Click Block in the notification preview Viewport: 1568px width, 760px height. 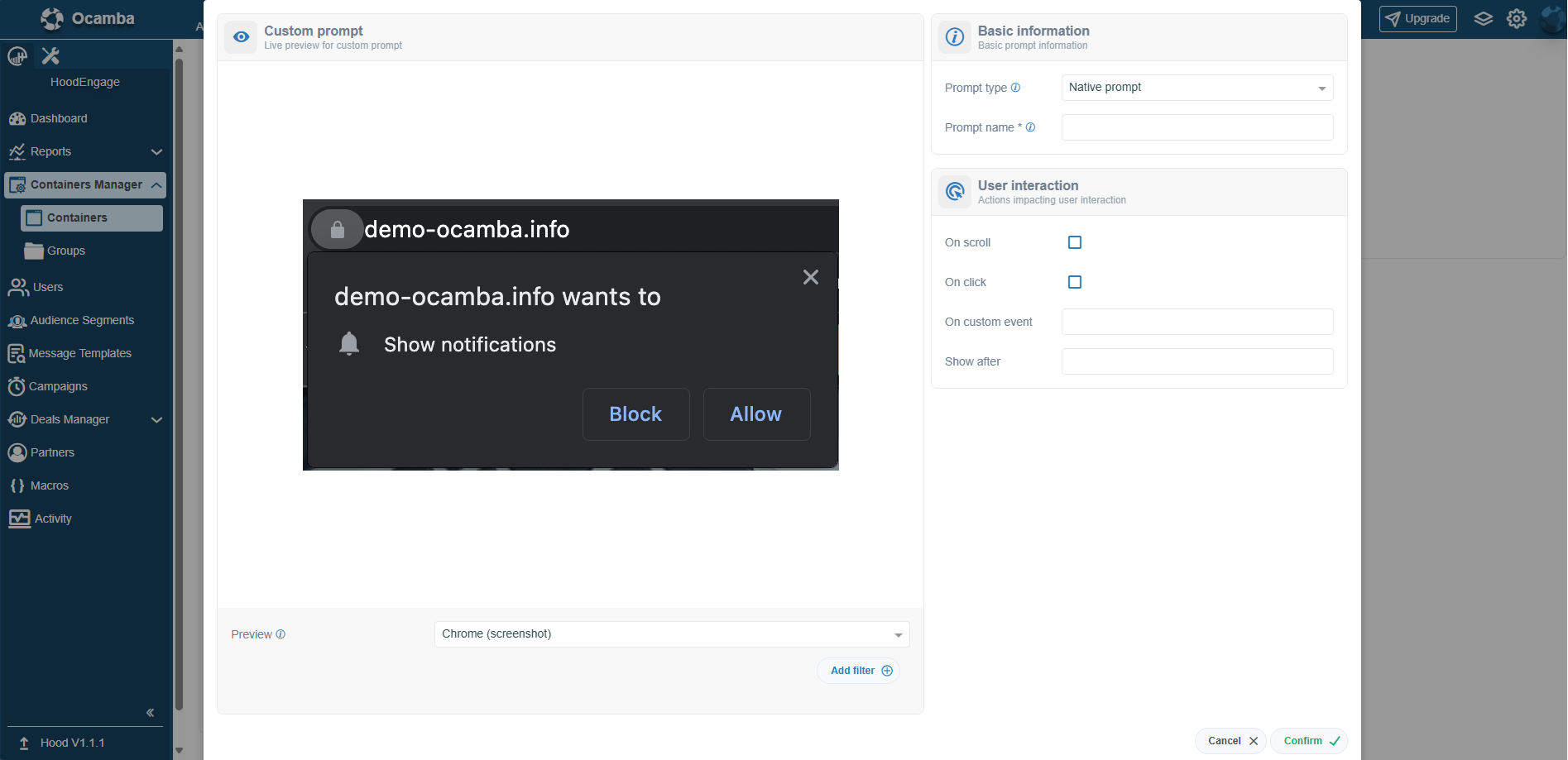point(635,414)
